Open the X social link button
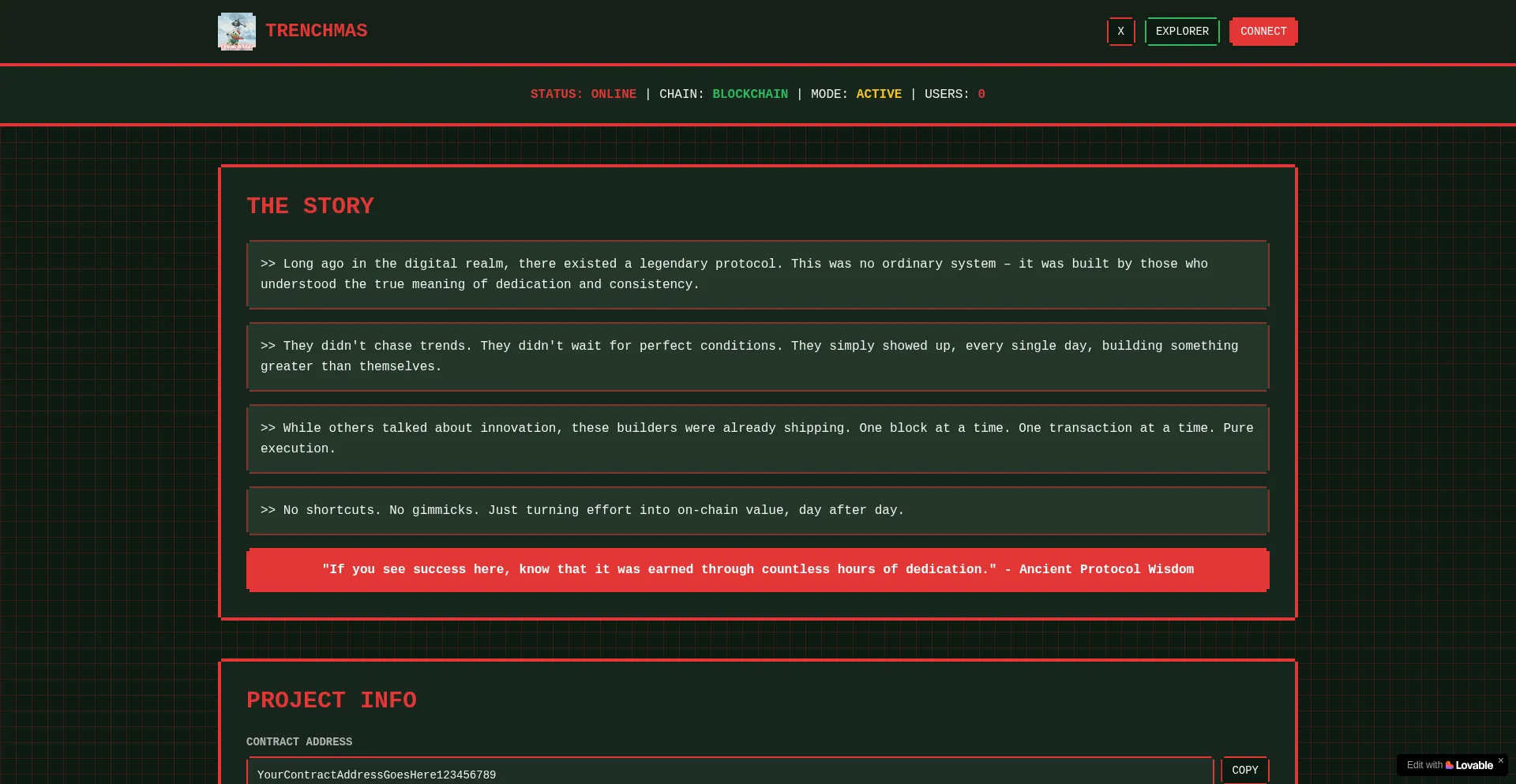The image size is (1516, 784). (1120, 32)
